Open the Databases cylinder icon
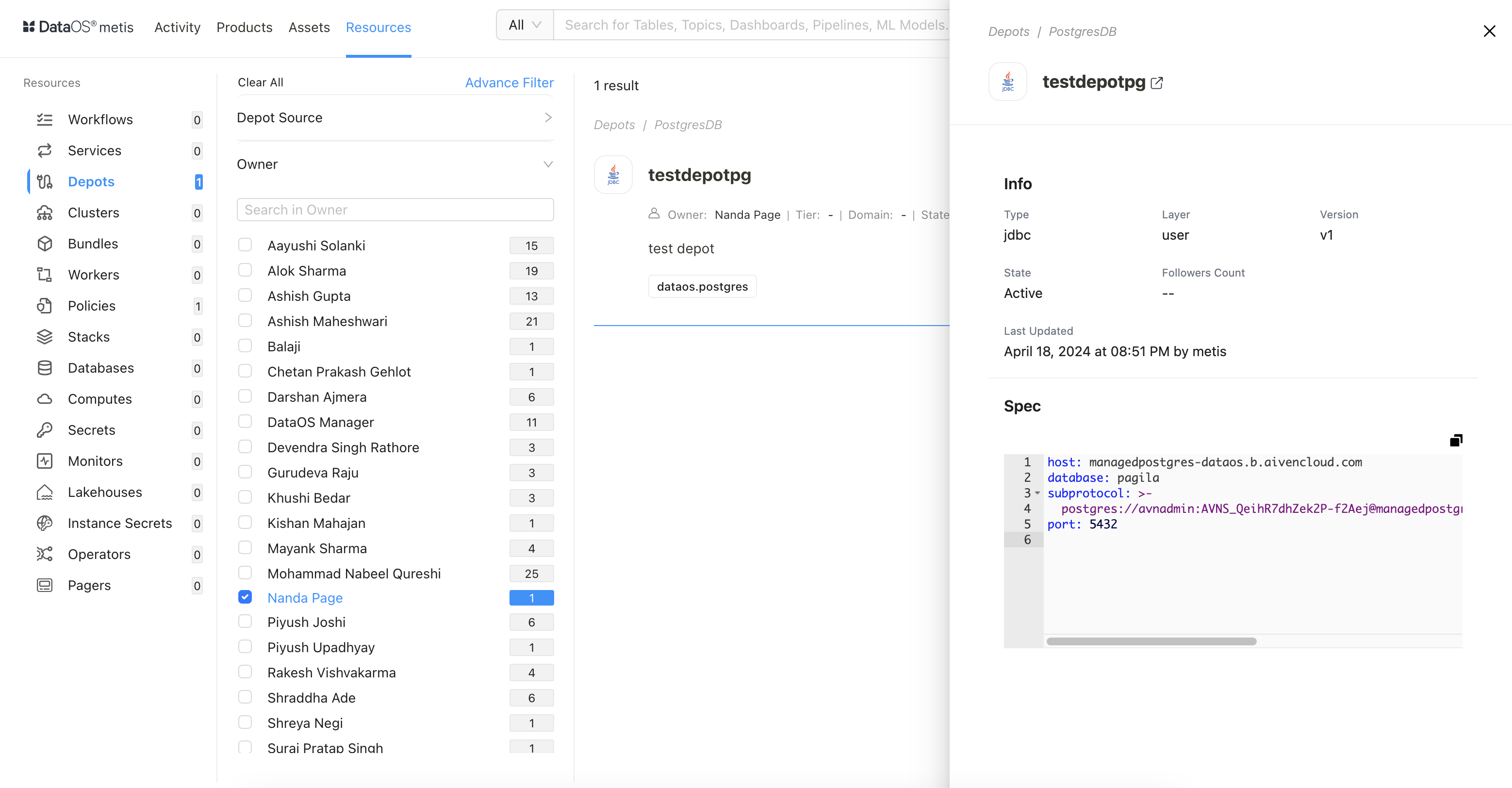This screenshot has height=788, width=1512. click(45, 368)
